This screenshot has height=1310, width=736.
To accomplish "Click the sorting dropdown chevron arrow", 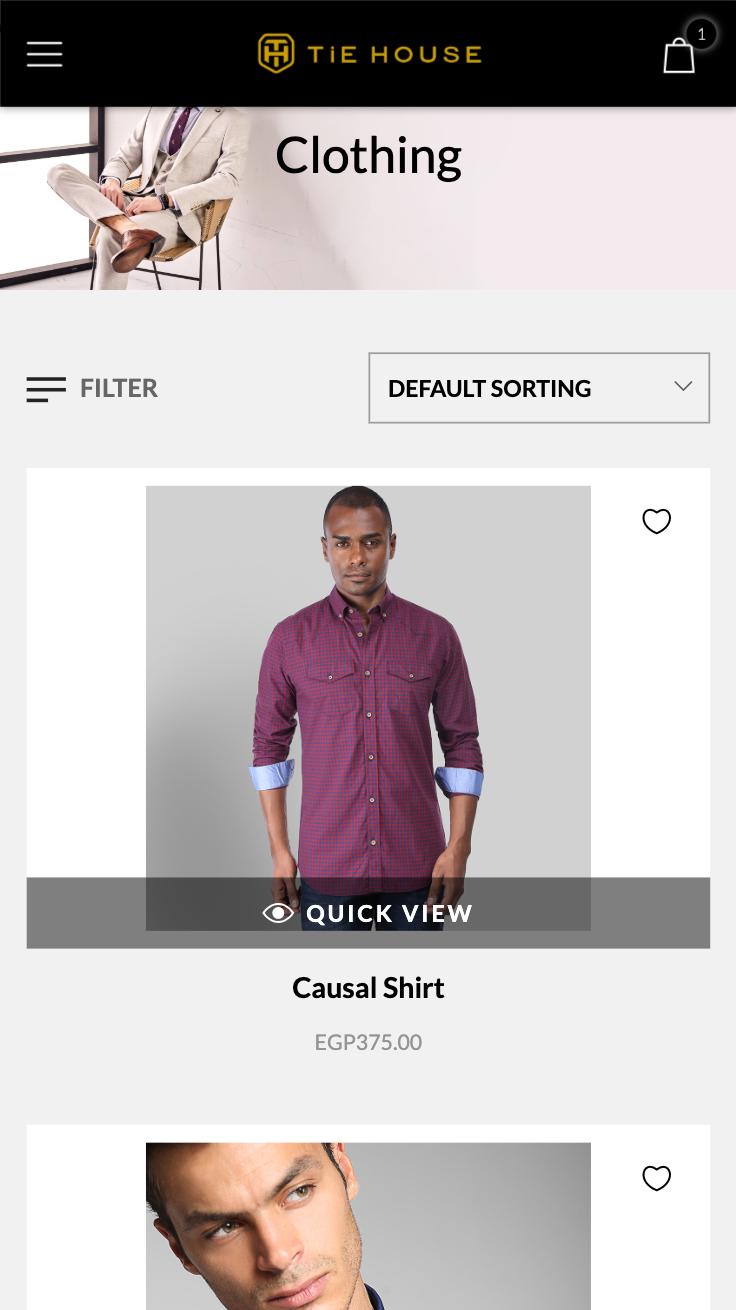I will point(683,386).
